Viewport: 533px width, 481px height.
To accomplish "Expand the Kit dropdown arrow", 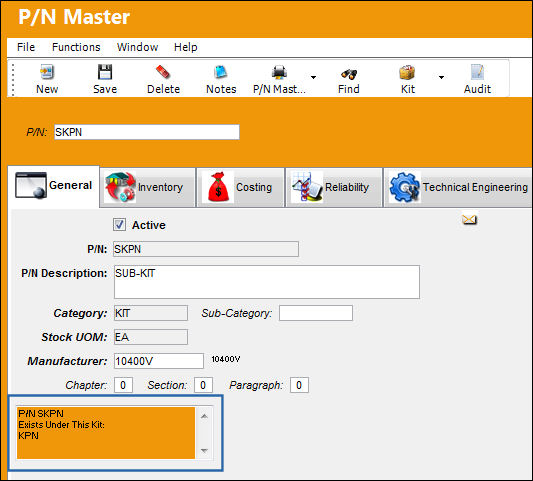I will [441, 77].
